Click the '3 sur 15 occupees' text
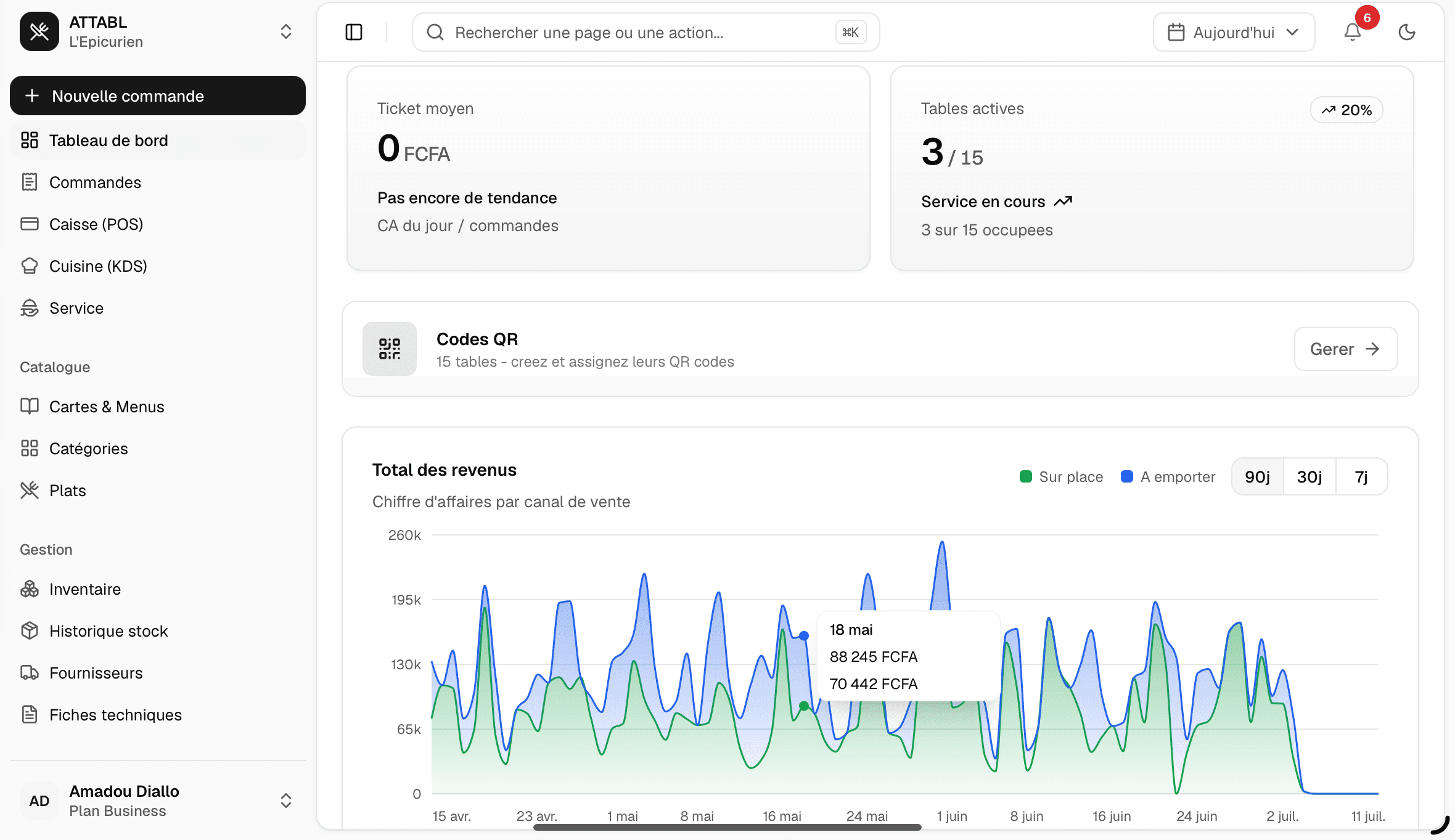 987,230
